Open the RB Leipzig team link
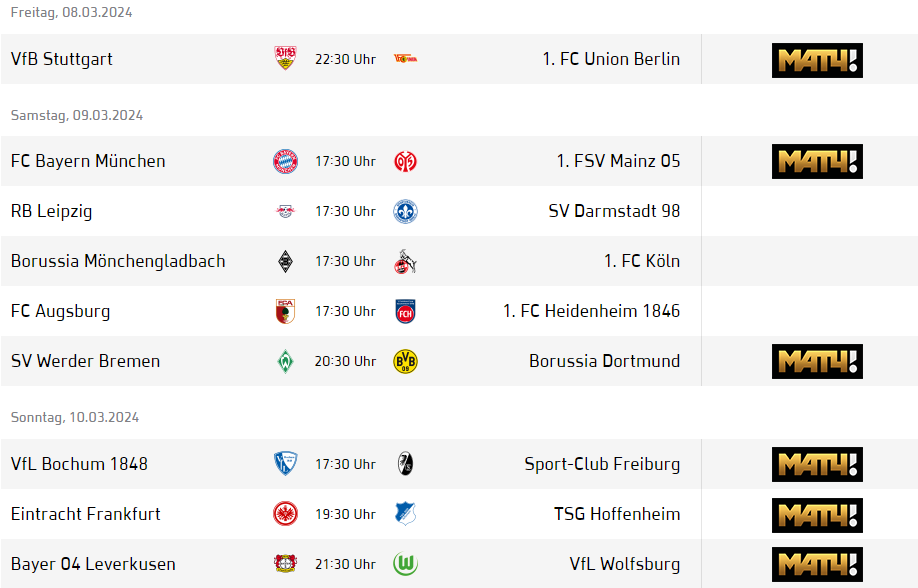Viewport: 918px width, 588px height. (x=51, y=211)
